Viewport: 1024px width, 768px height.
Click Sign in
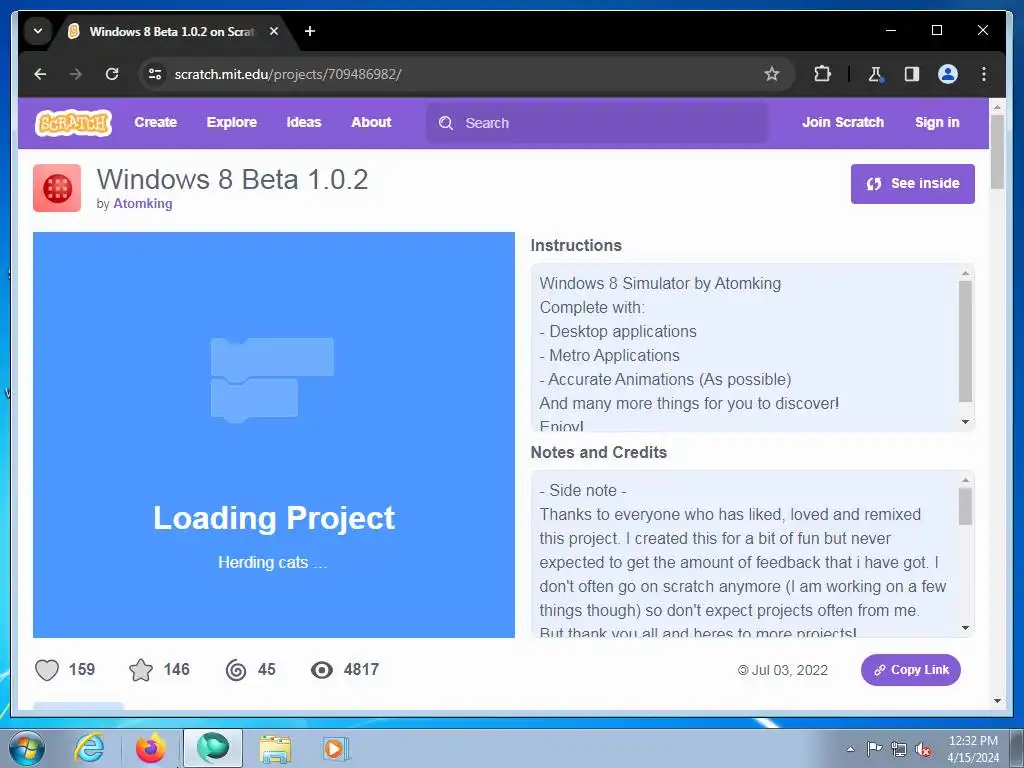[937, 123]
